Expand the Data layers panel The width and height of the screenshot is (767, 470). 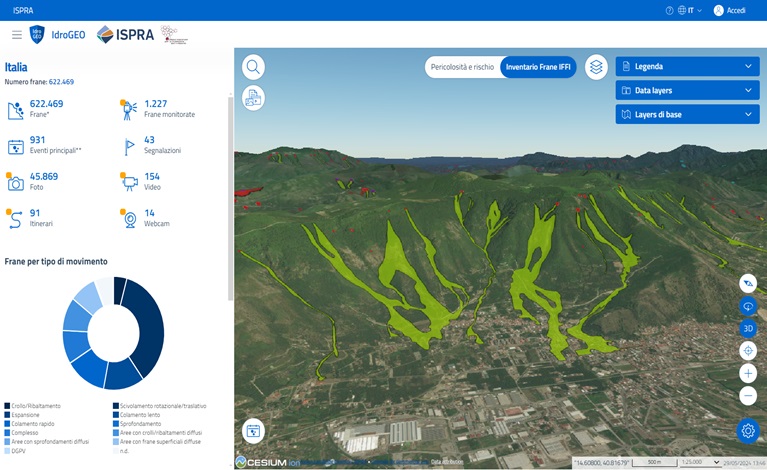[x=687, y=90]
